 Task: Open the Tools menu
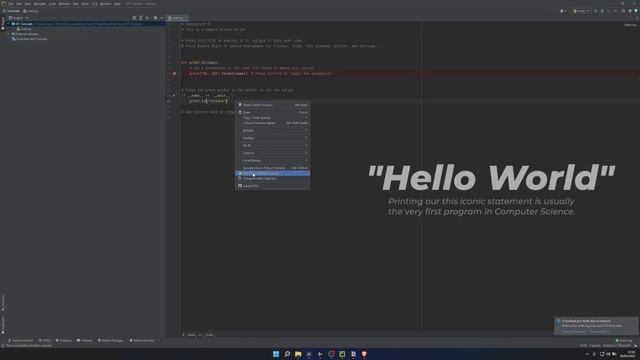[x=85, y=4]
